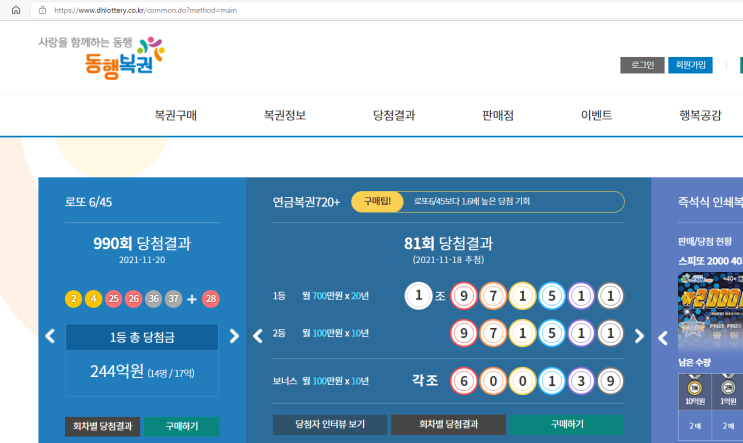This screenshot has width=743, height=443.
Task: Click the lotto 구매하기 button
Action: 181,426
